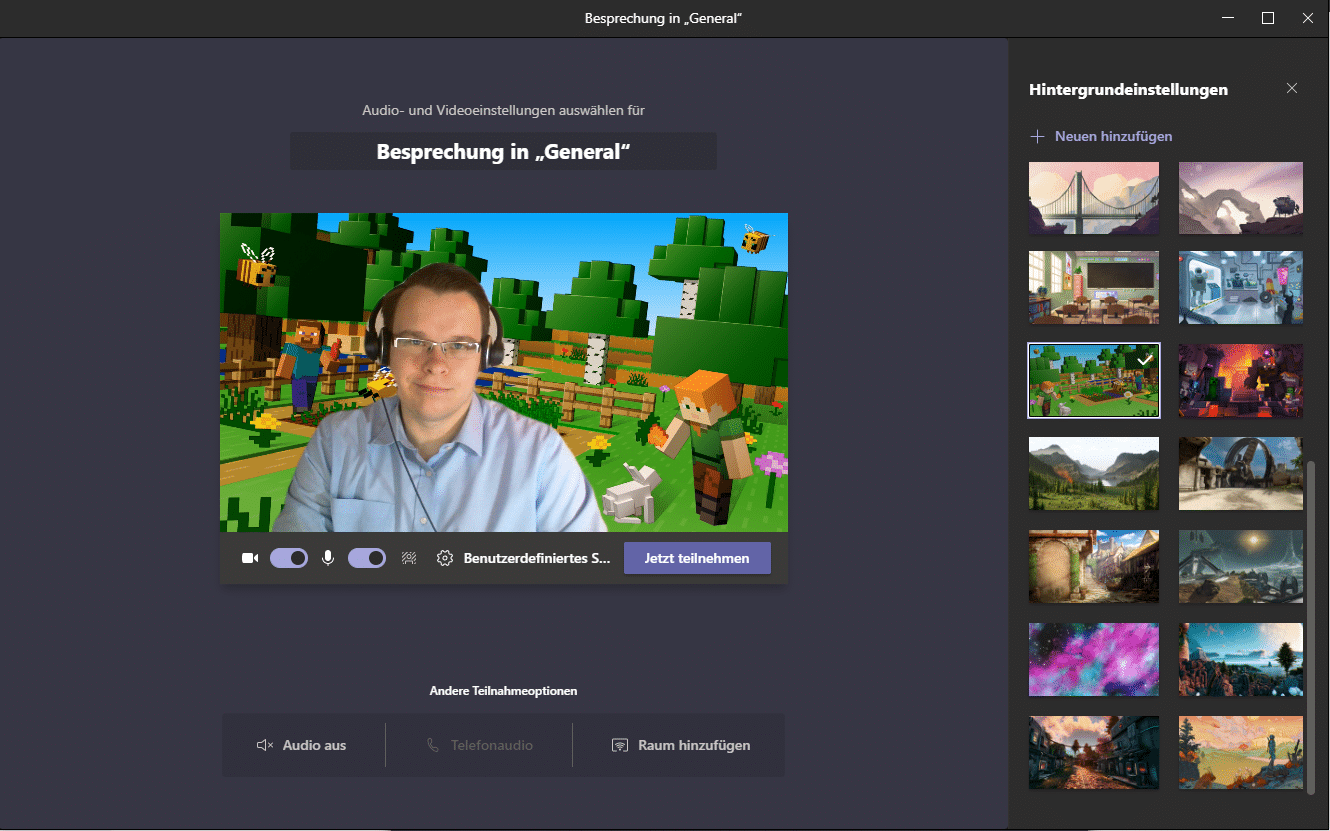Click the 'Besprechung in „General“' meeting title field
1330x831 pixels.
pyautogui.click(x=503, y=151)
